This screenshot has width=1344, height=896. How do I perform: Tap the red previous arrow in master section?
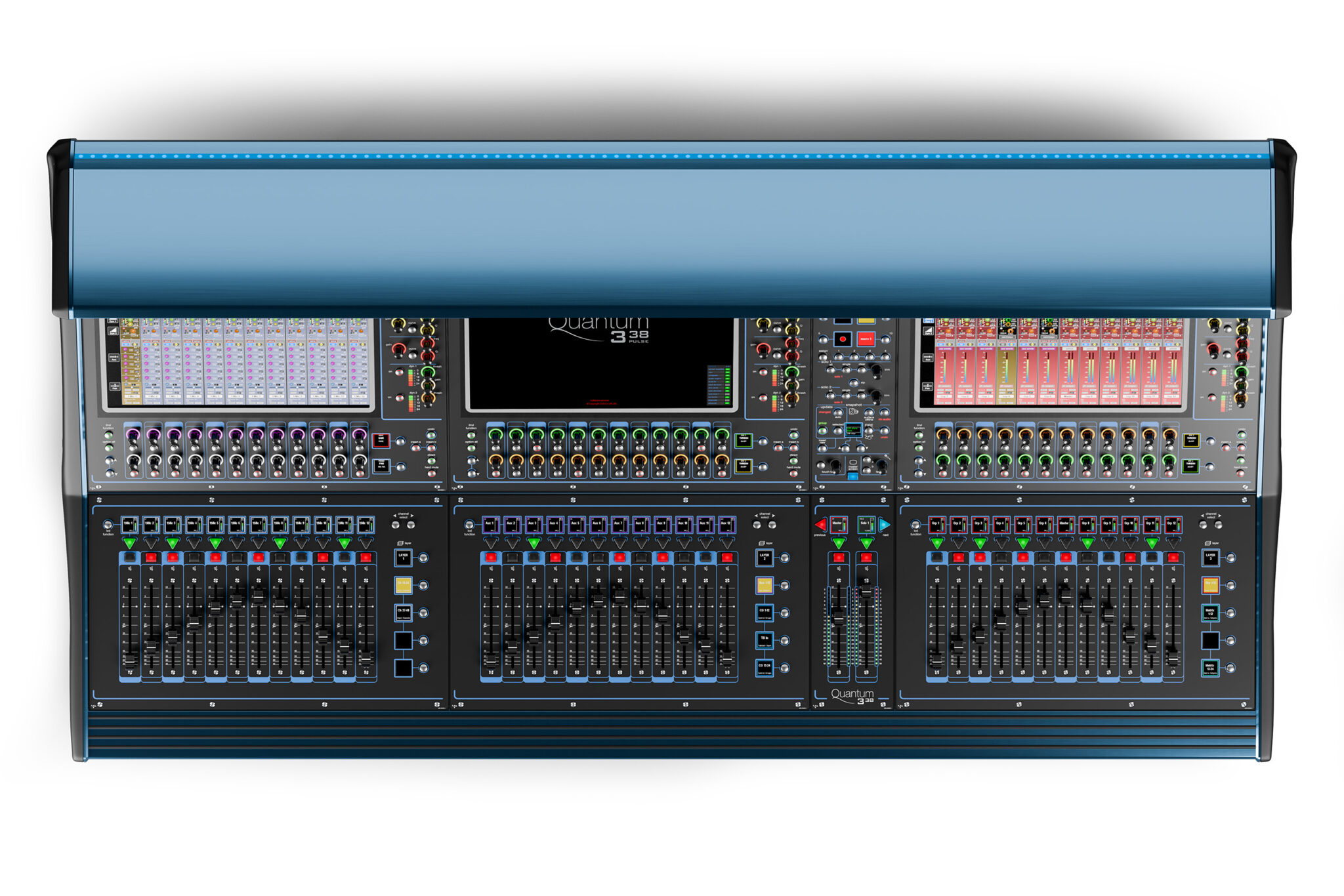click(x=820, y=525)
